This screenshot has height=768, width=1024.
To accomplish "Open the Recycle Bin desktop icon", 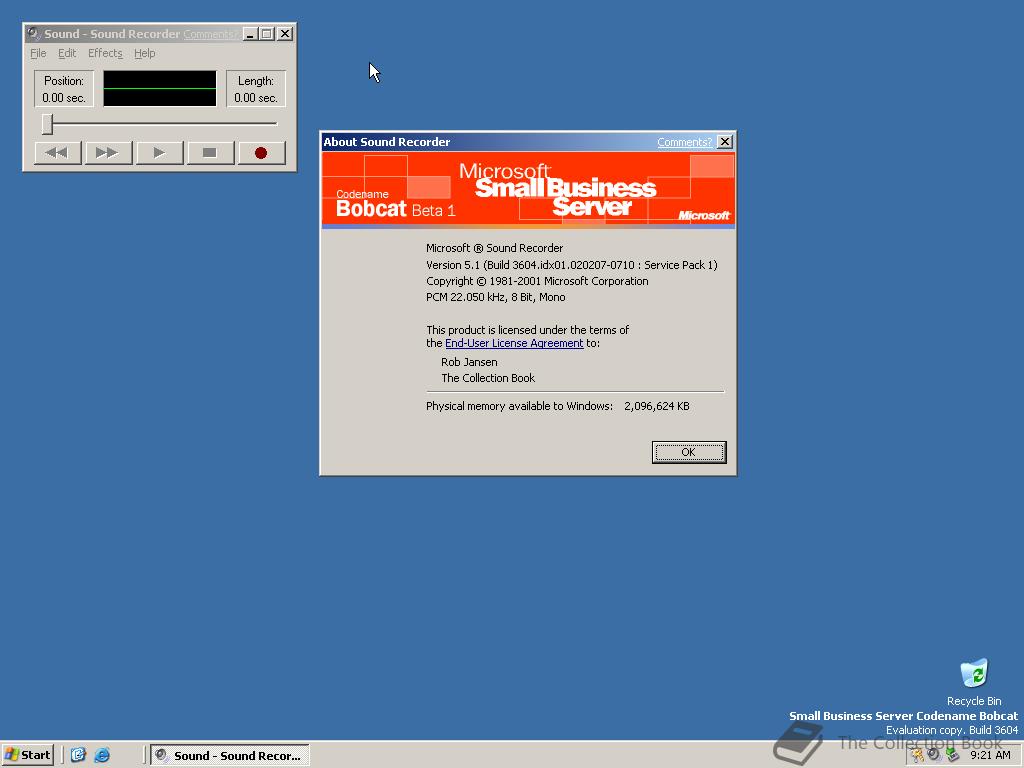I will coord(974,682).
